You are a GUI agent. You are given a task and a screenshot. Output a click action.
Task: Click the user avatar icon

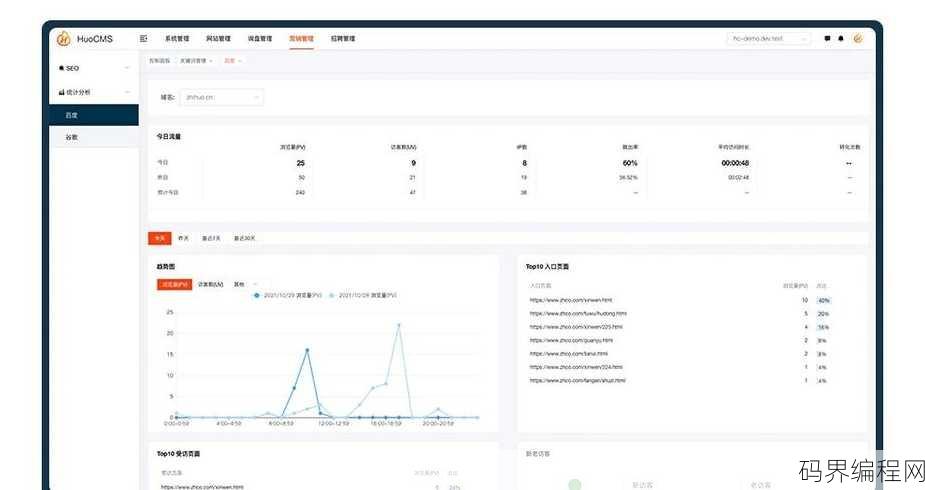858,38
